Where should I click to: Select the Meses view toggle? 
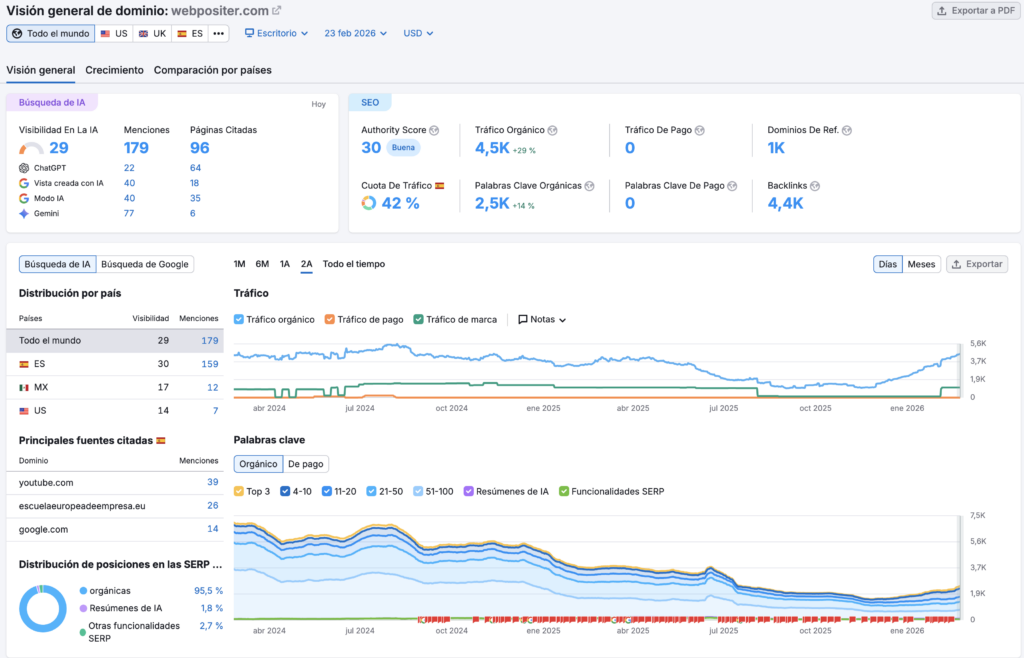coord(921,264)
